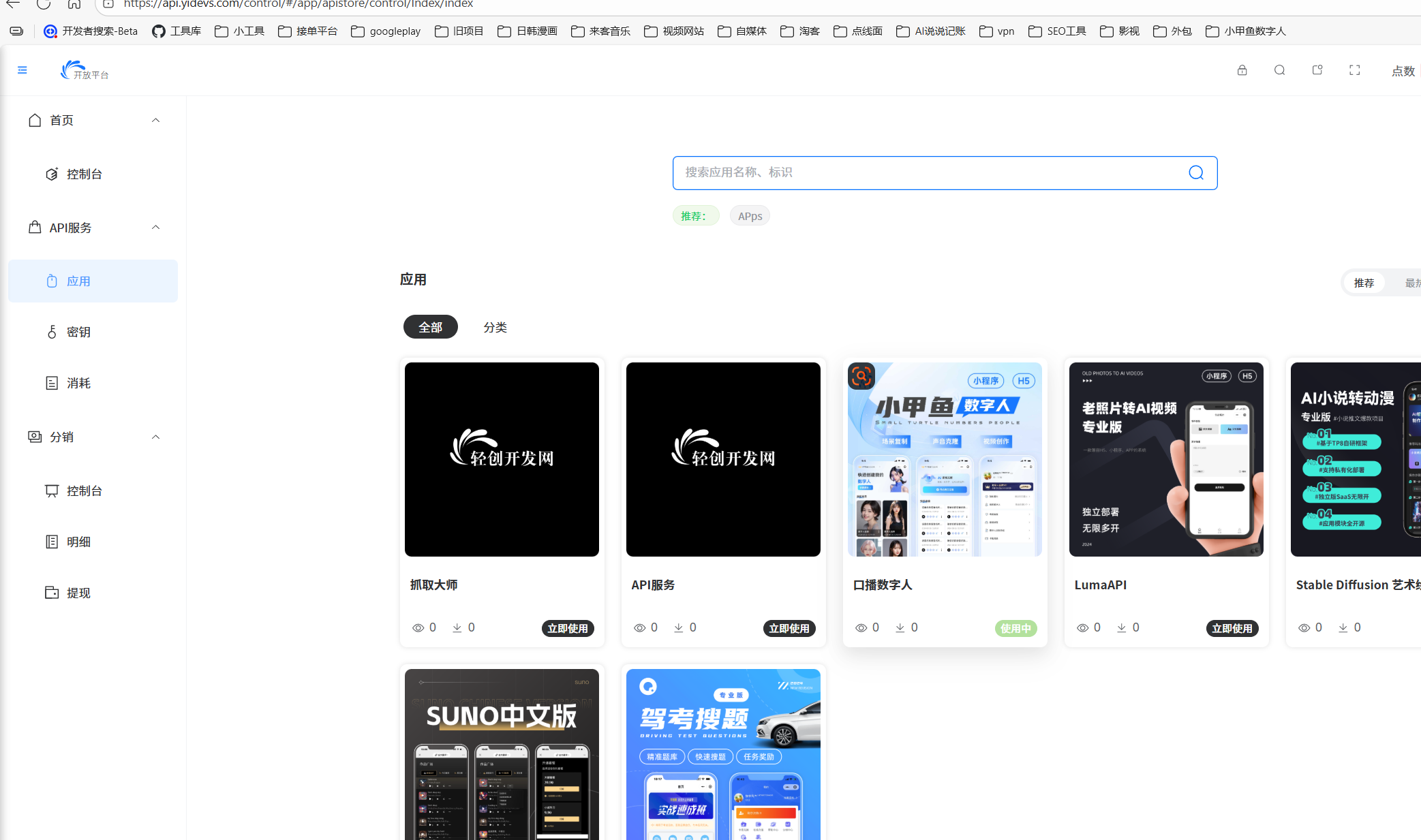Collapse the 分销 menu group
This screenshot has width=1421, height=840.
[x=155, y=437]
